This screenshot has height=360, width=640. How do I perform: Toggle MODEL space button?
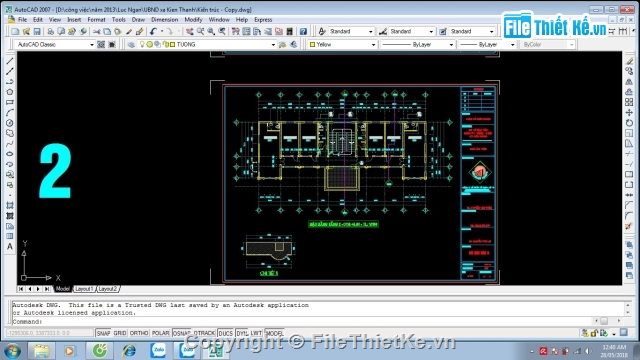tap(275, 333)
